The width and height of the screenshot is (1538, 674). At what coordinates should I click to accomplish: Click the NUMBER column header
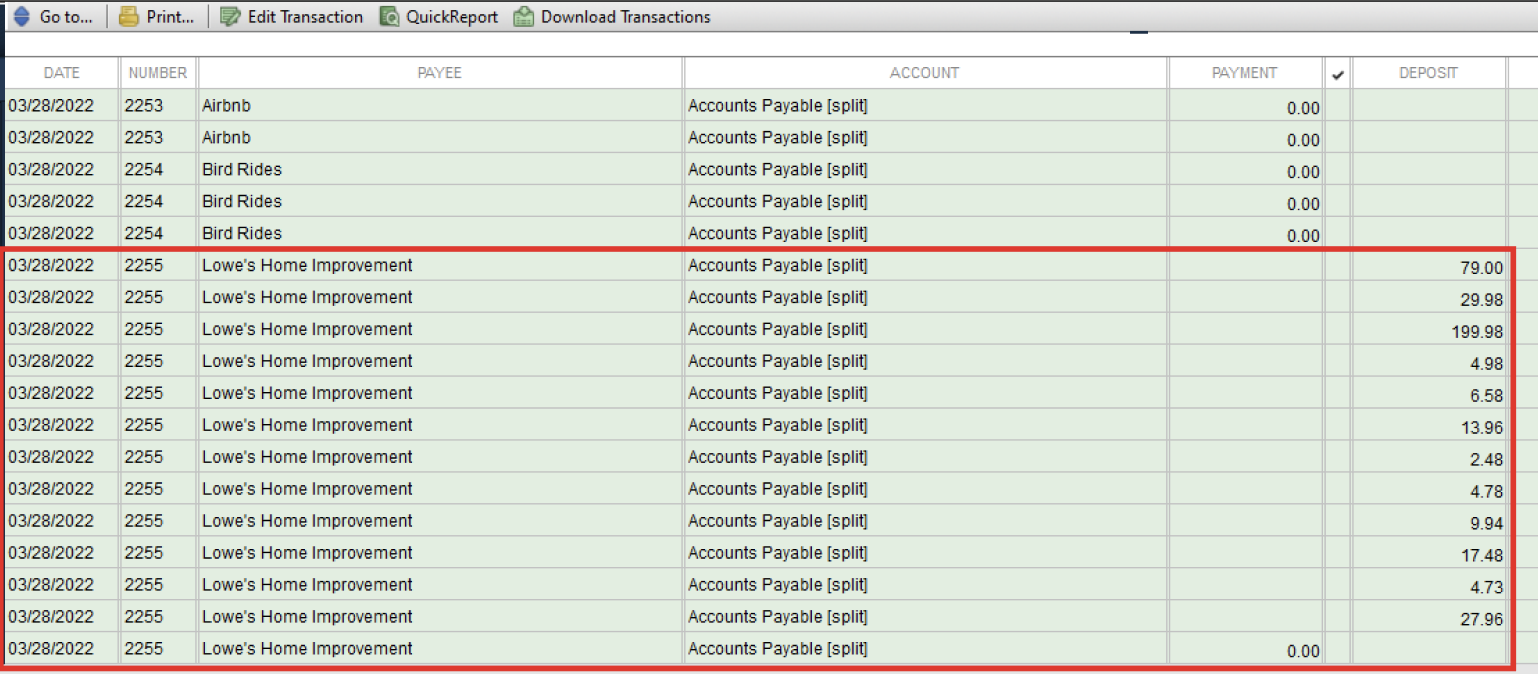(158, 73)
